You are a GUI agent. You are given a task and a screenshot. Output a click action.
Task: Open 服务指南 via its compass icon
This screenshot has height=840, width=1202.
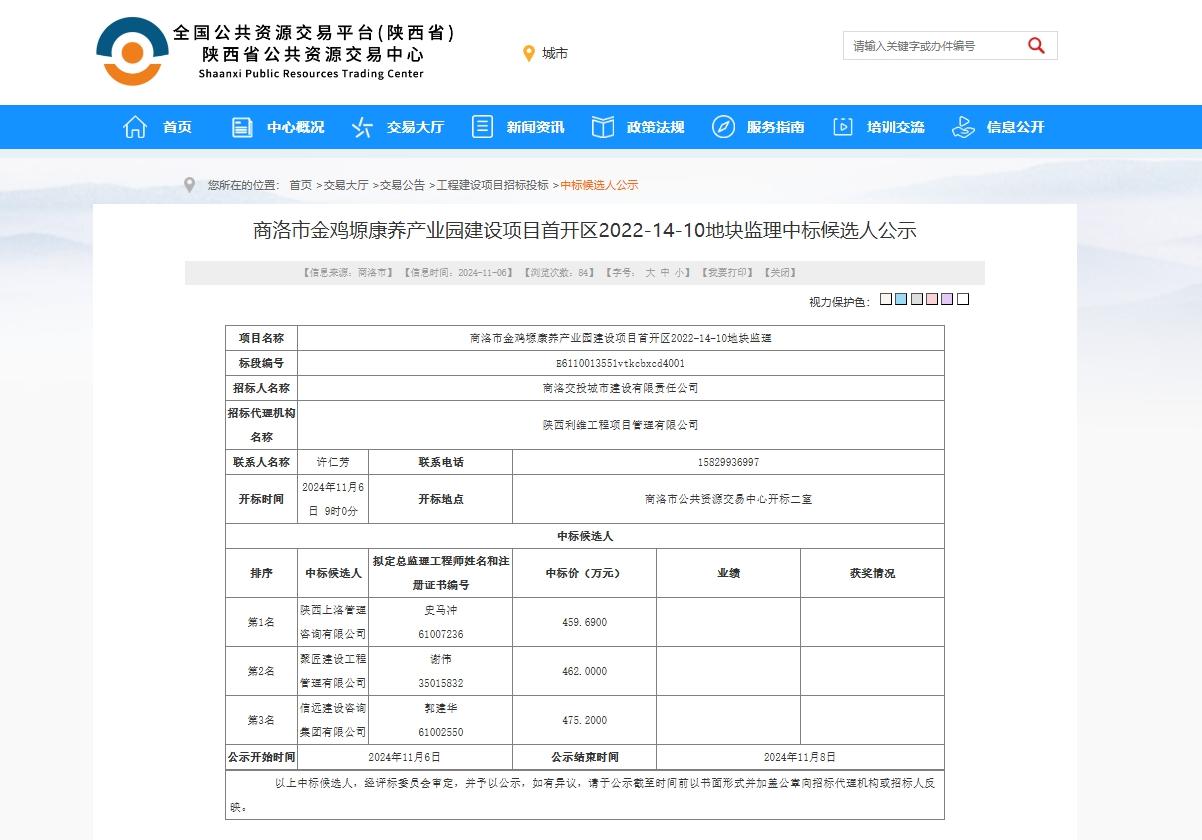723,127
